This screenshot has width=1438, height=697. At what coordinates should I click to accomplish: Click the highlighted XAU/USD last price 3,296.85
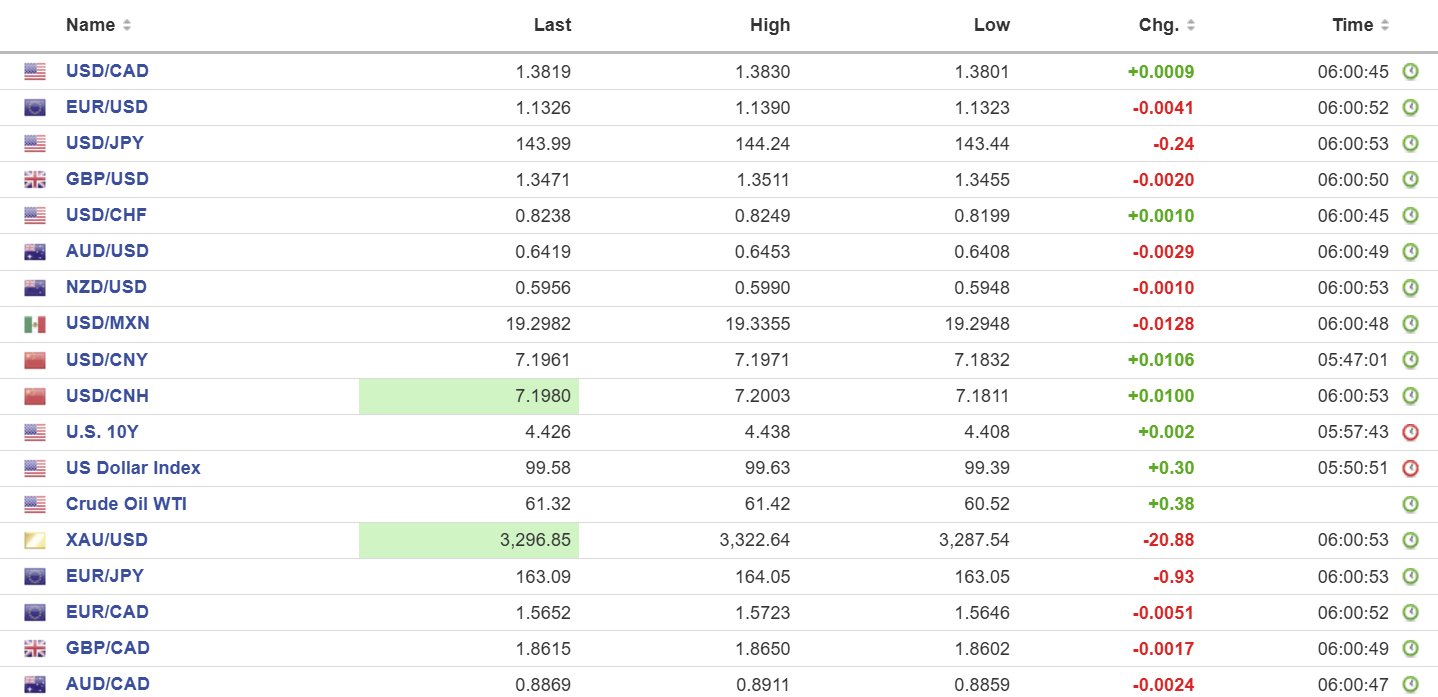[469, 540]
